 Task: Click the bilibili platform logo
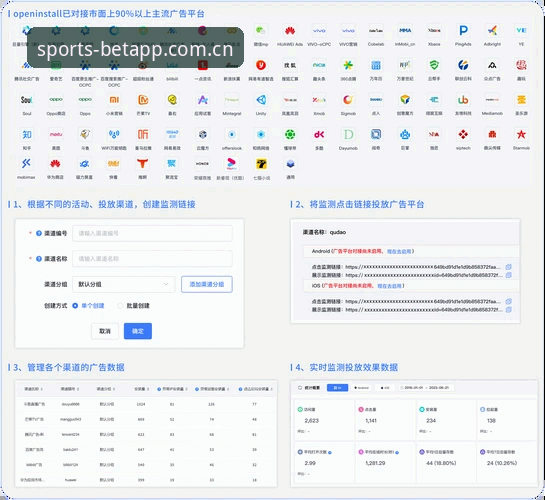click(x=172, y=66)
